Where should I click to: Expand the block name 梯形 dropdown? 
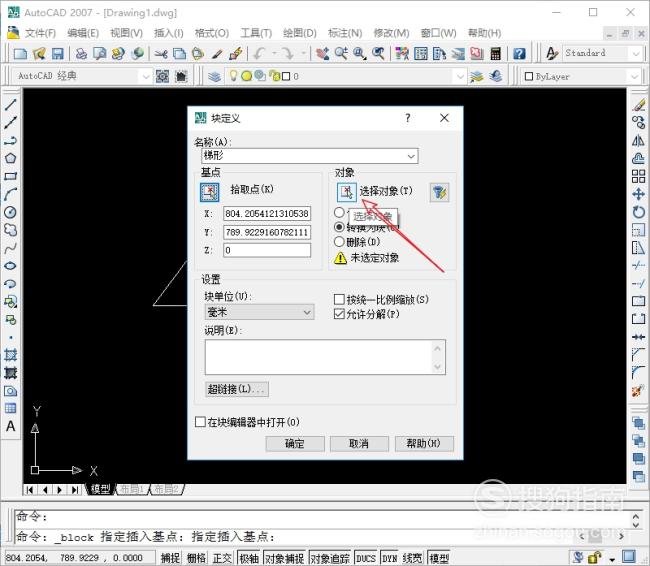411,156
